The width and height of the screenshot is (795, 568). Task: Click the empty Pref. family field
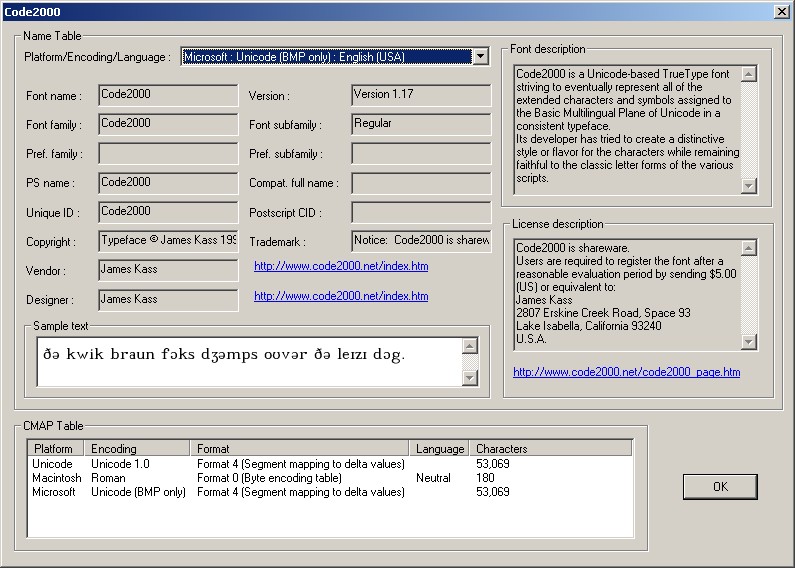coord(168,154)
